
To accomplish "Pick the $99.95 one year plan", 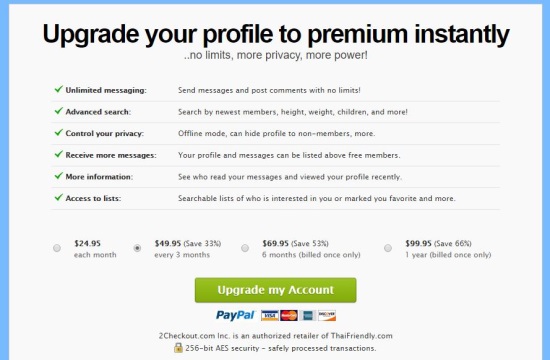I will click(x=388, y=248).
